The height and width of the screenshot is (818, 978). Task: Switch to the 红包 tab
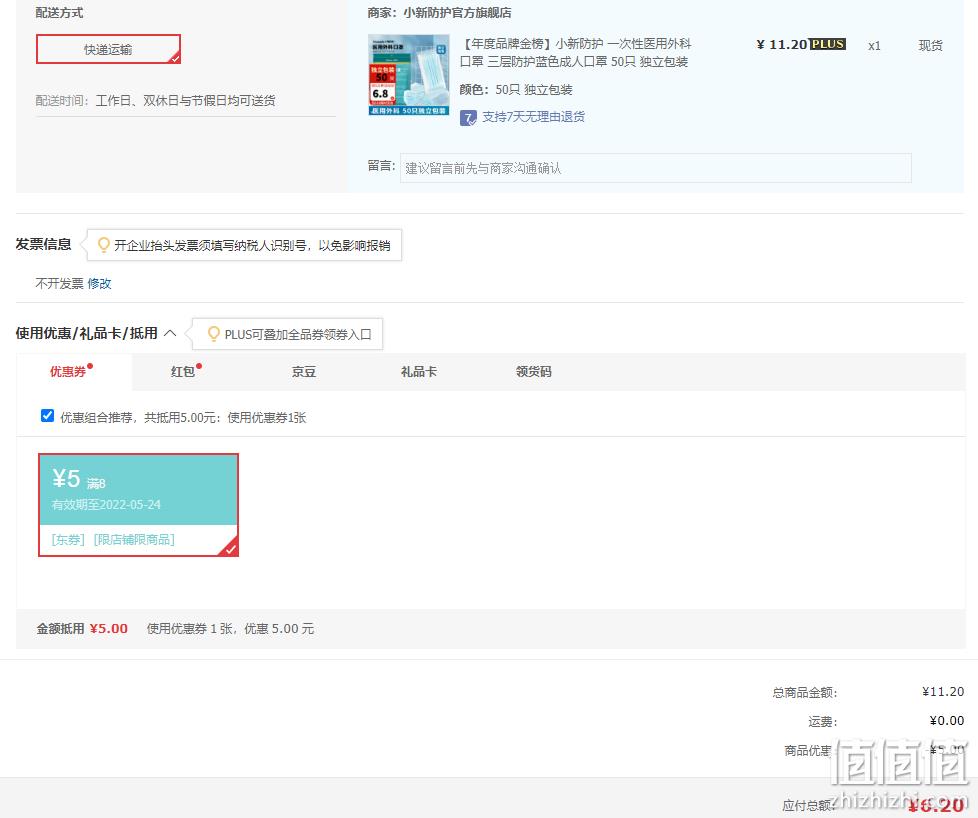pyautogui.click(x=183, y=371)
